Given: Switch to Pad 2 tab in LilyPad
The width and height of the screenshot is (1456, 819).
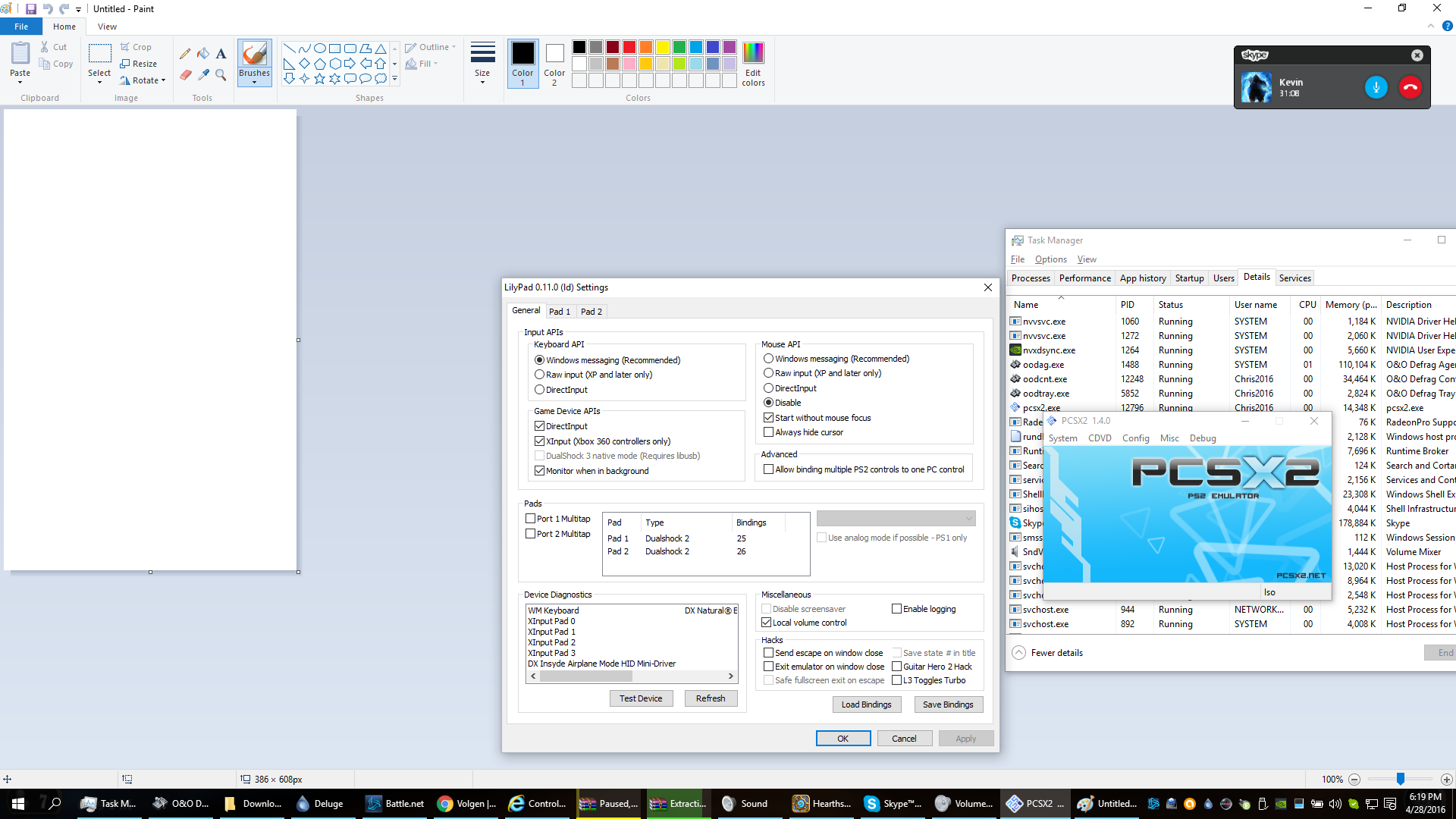Looking at the screenshot, I should tap(591, 312).
